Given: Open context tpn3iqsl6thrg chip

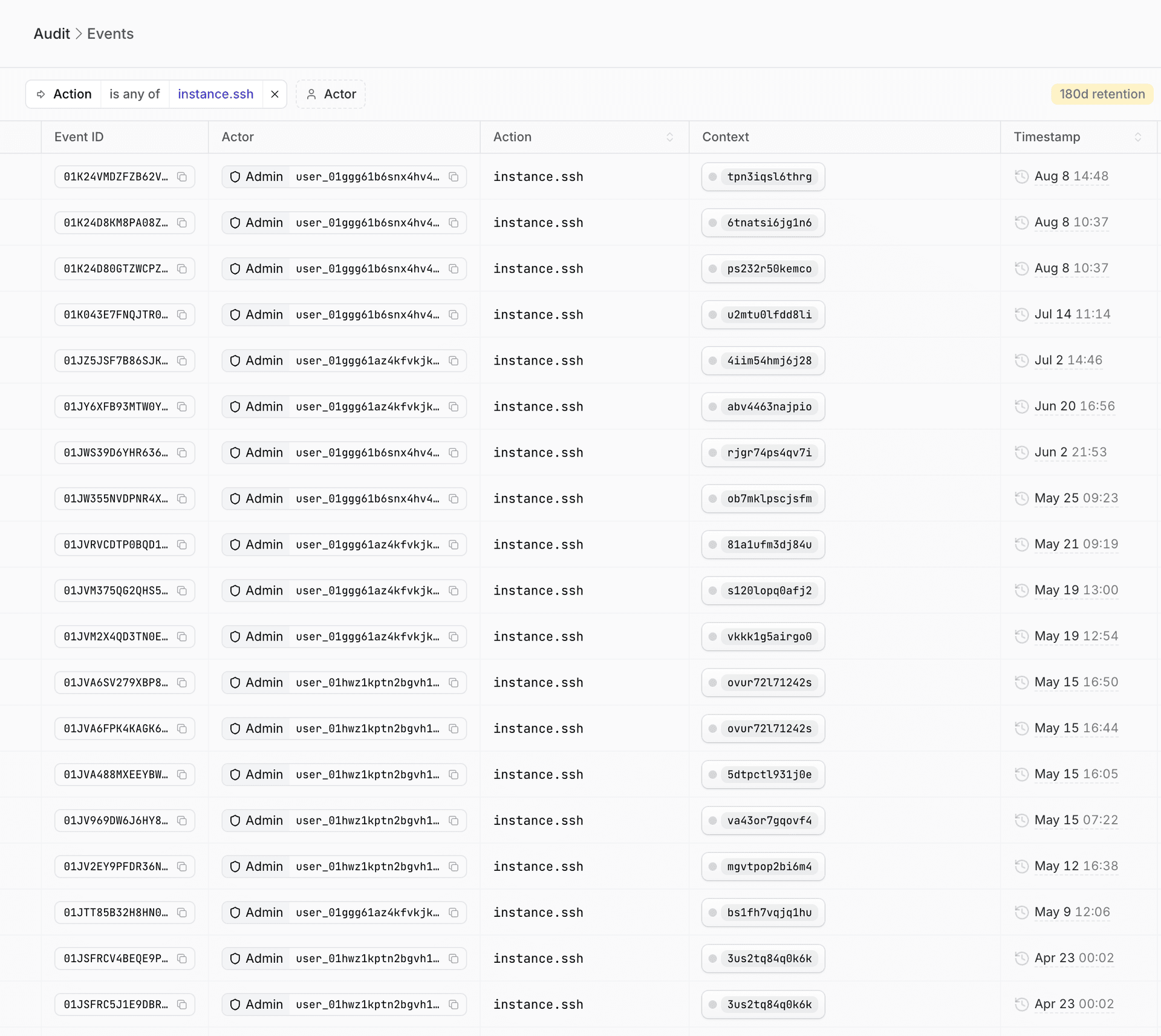Looking at the screenshot, I should pos(763,177).
